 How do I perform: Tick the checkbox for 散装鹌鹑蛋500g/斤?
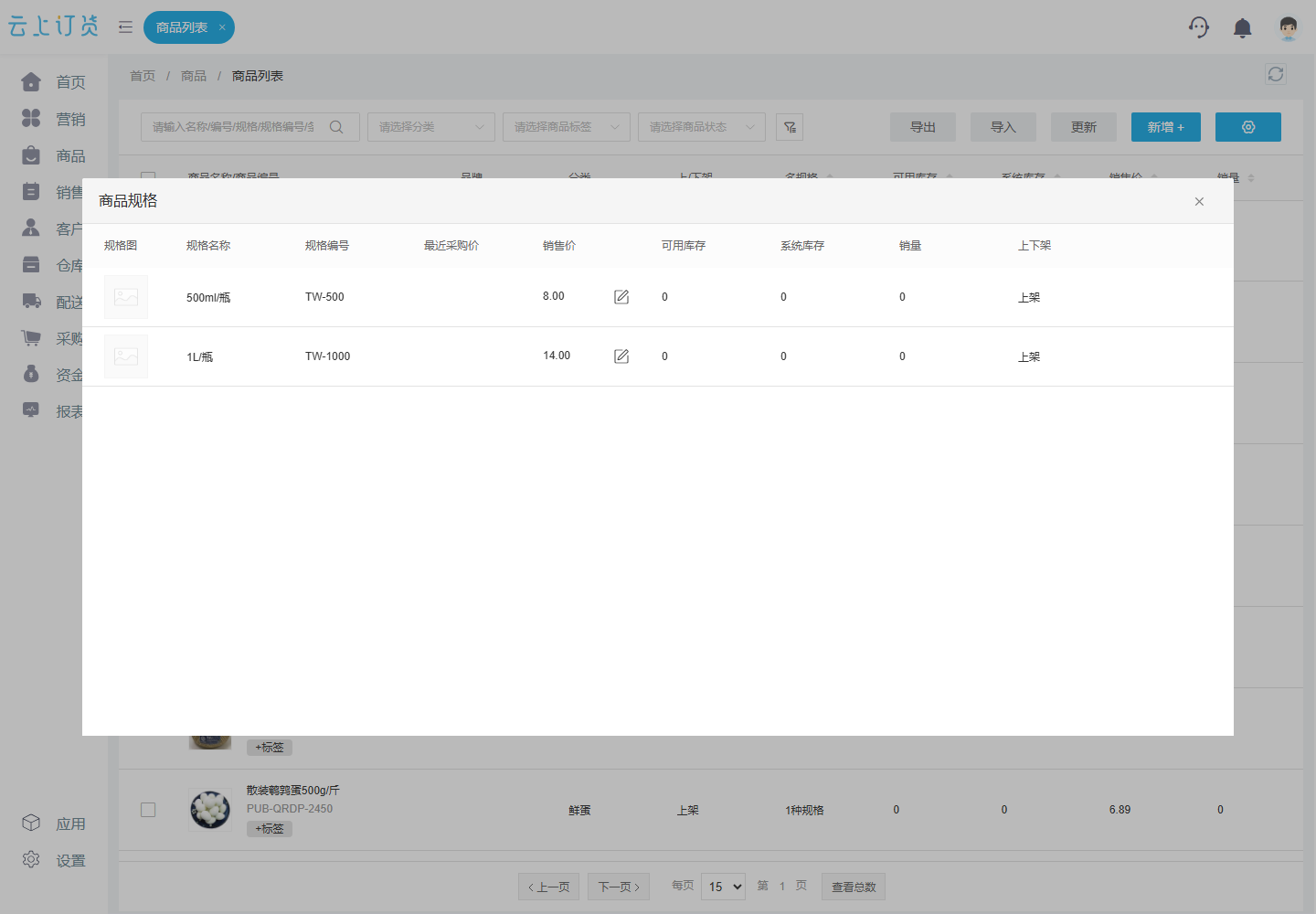pyautogui.click(x=148, y=810)
